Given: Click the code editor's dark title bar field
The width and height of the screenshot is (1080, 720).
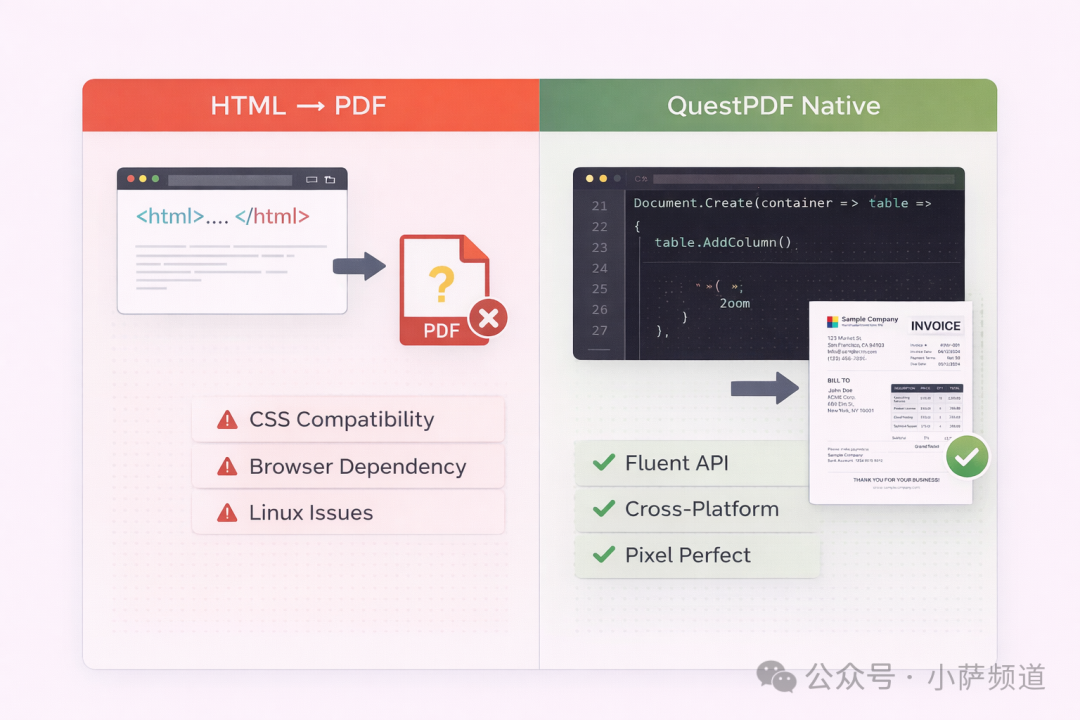Looking at the screenshot, I should coord(803,179).
